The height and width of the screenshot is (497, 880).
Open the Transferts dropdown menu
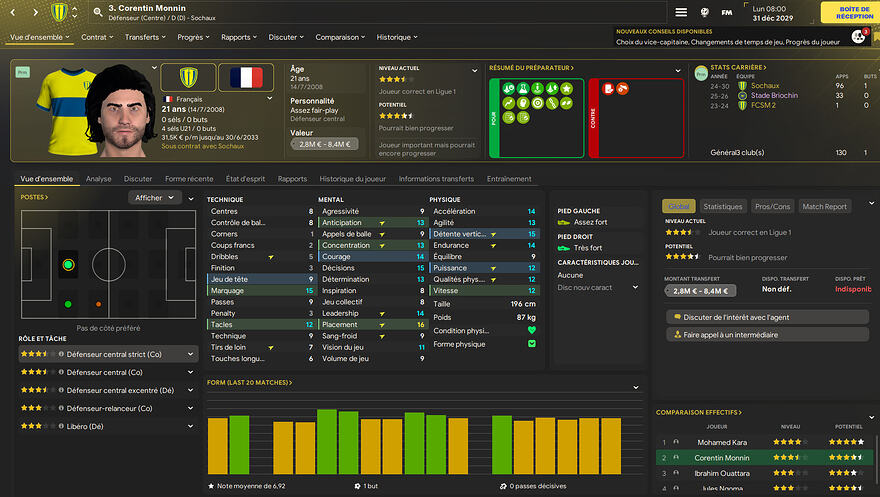[x=147, y=37]
